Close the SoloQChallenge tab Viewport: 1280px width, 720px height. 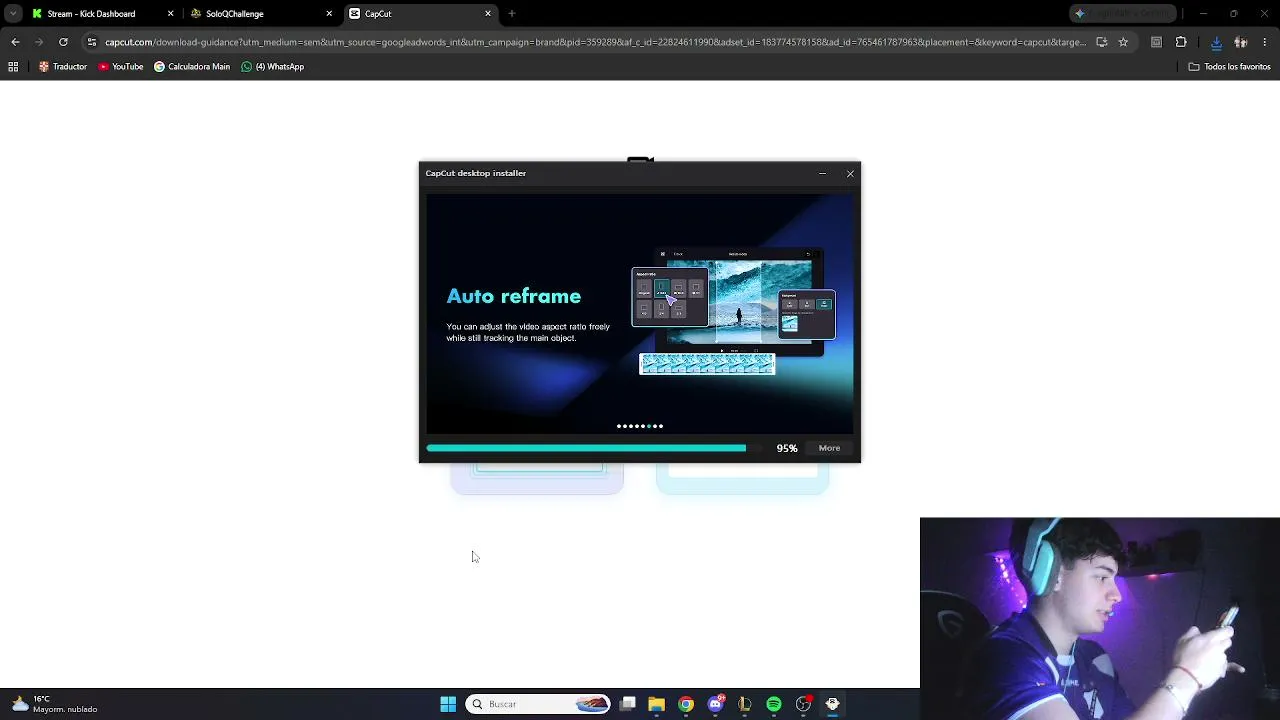click(x=329, y=14)
